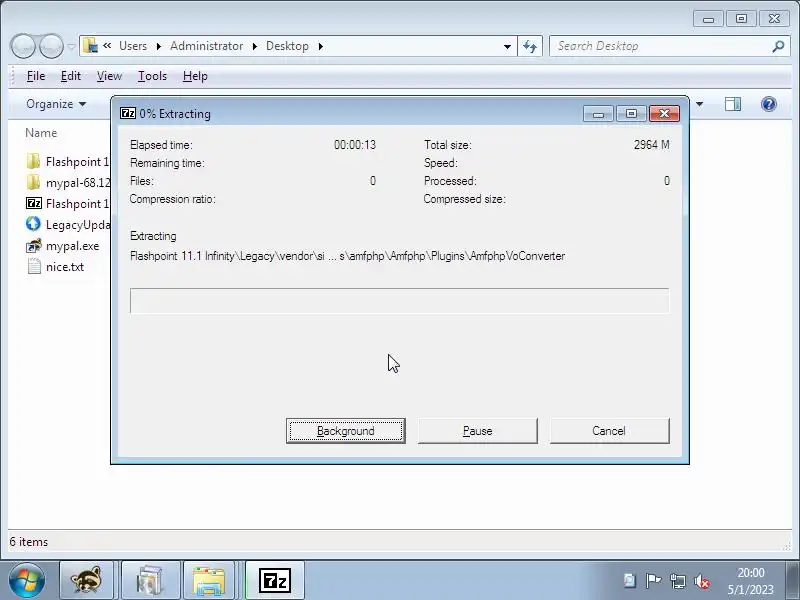
Task: Open Mypal raccoon taskbar icon
Action: click(86, 581)
